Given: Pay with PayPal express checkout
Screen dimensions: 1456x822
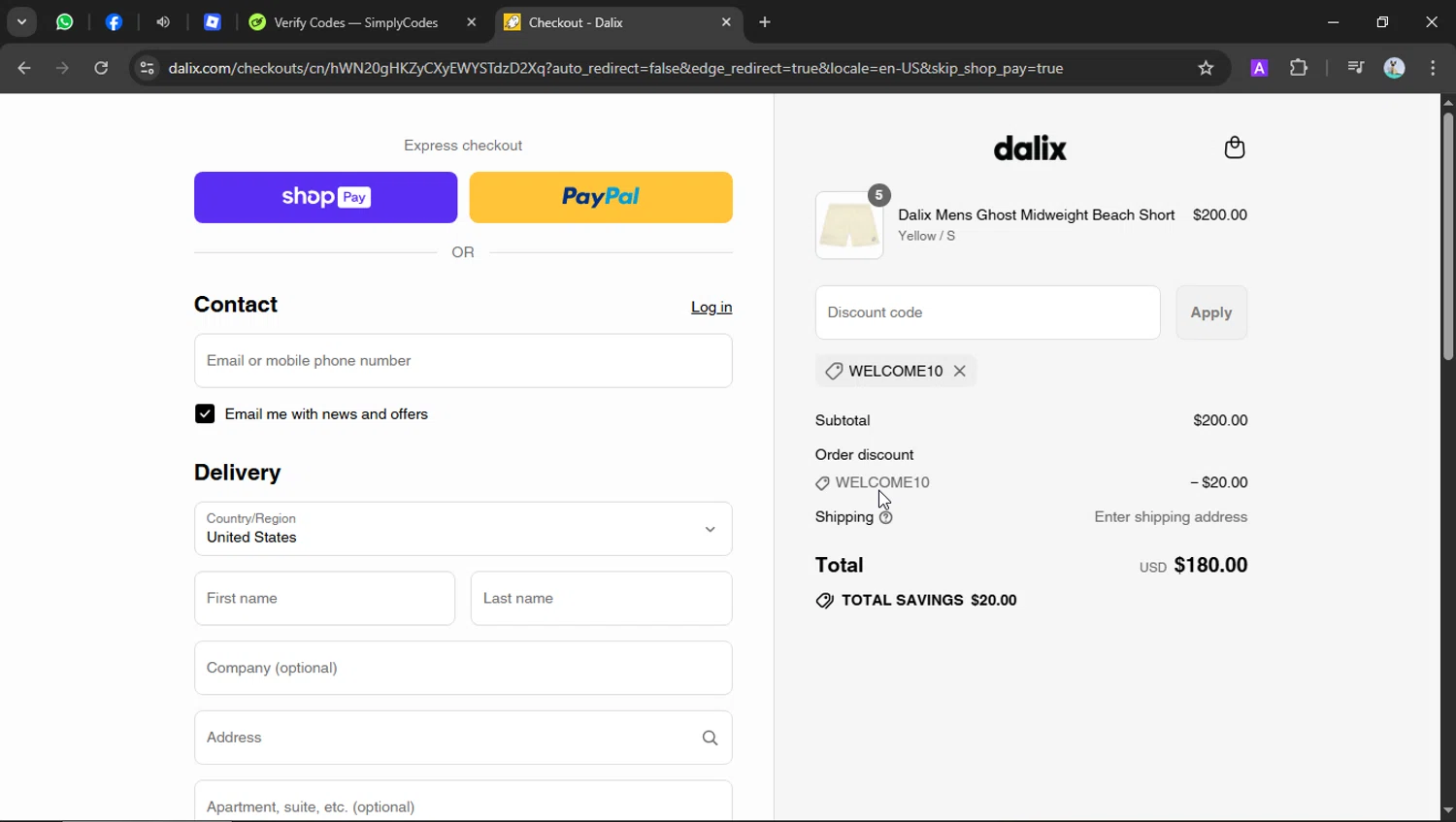Looking at the screenshot, I should [601, 197].
